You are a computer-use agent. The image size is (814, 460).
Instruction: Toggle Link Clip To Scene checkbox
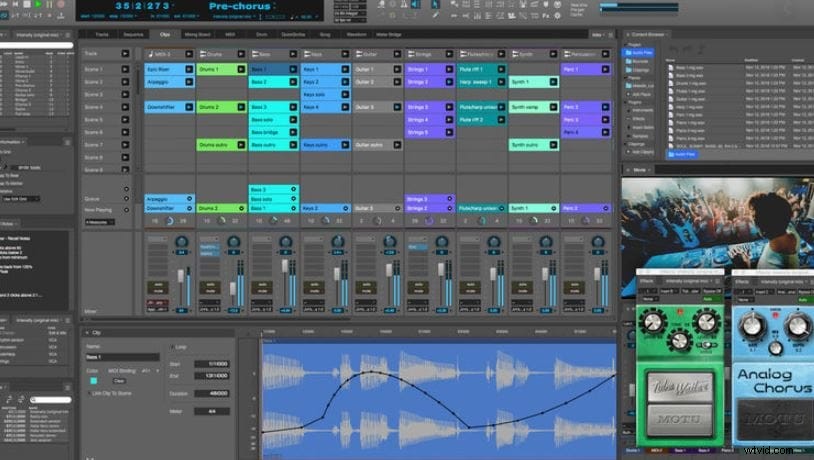pyautogui.click(x=87, y=393)
